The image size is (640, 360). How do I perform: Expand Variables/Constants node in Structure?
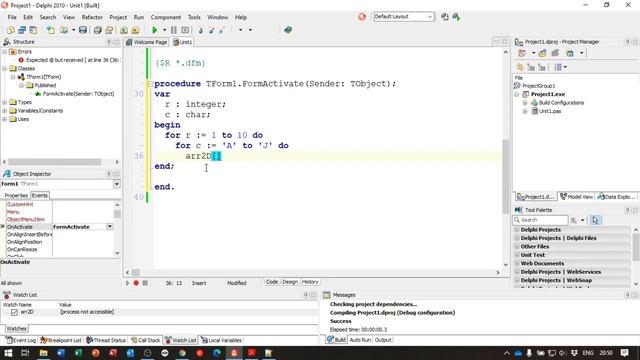(x=4, y=111)
